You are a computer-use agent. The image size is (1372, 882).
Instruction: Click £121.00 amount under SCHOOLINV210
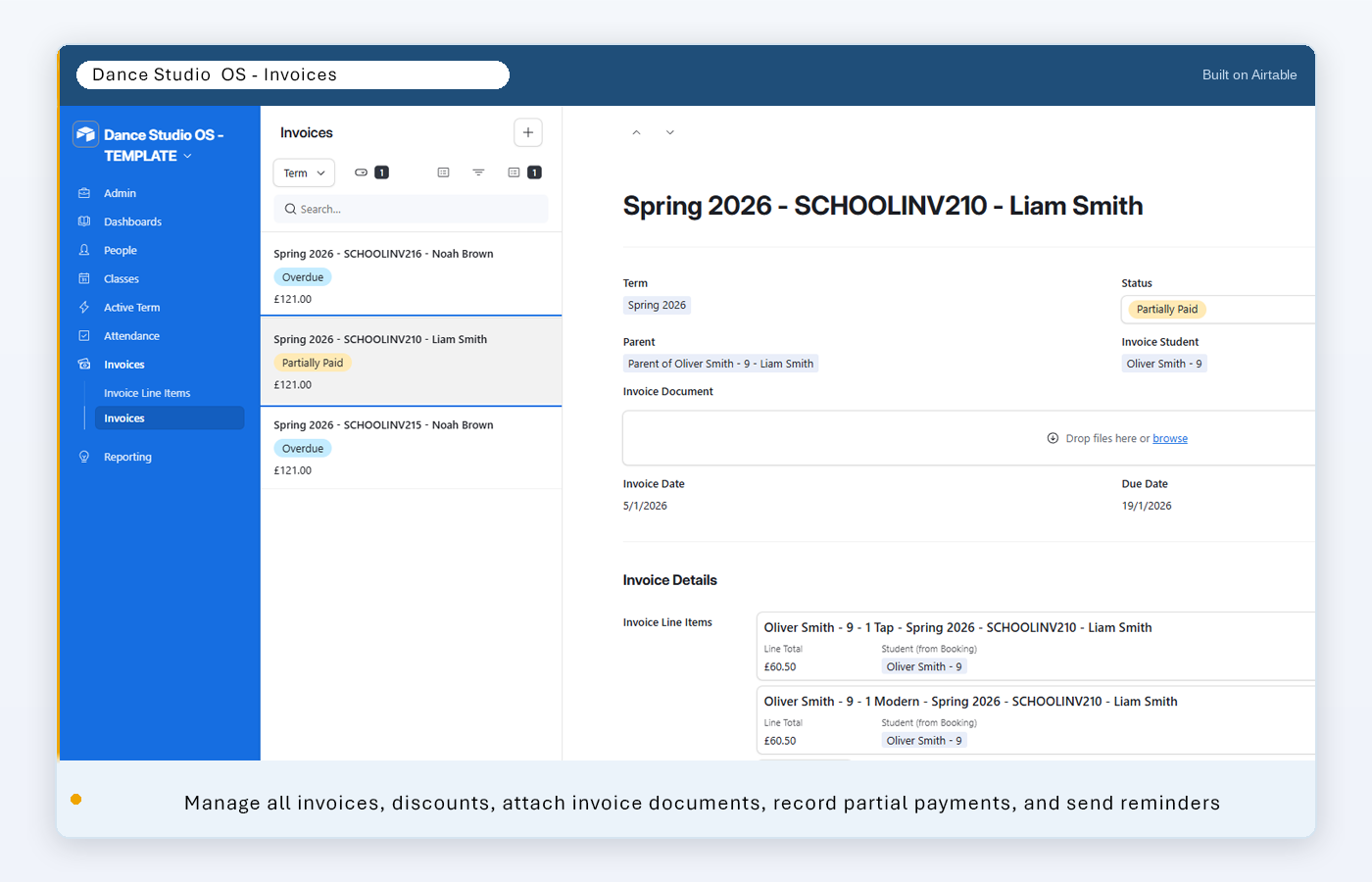pos(293,385)
